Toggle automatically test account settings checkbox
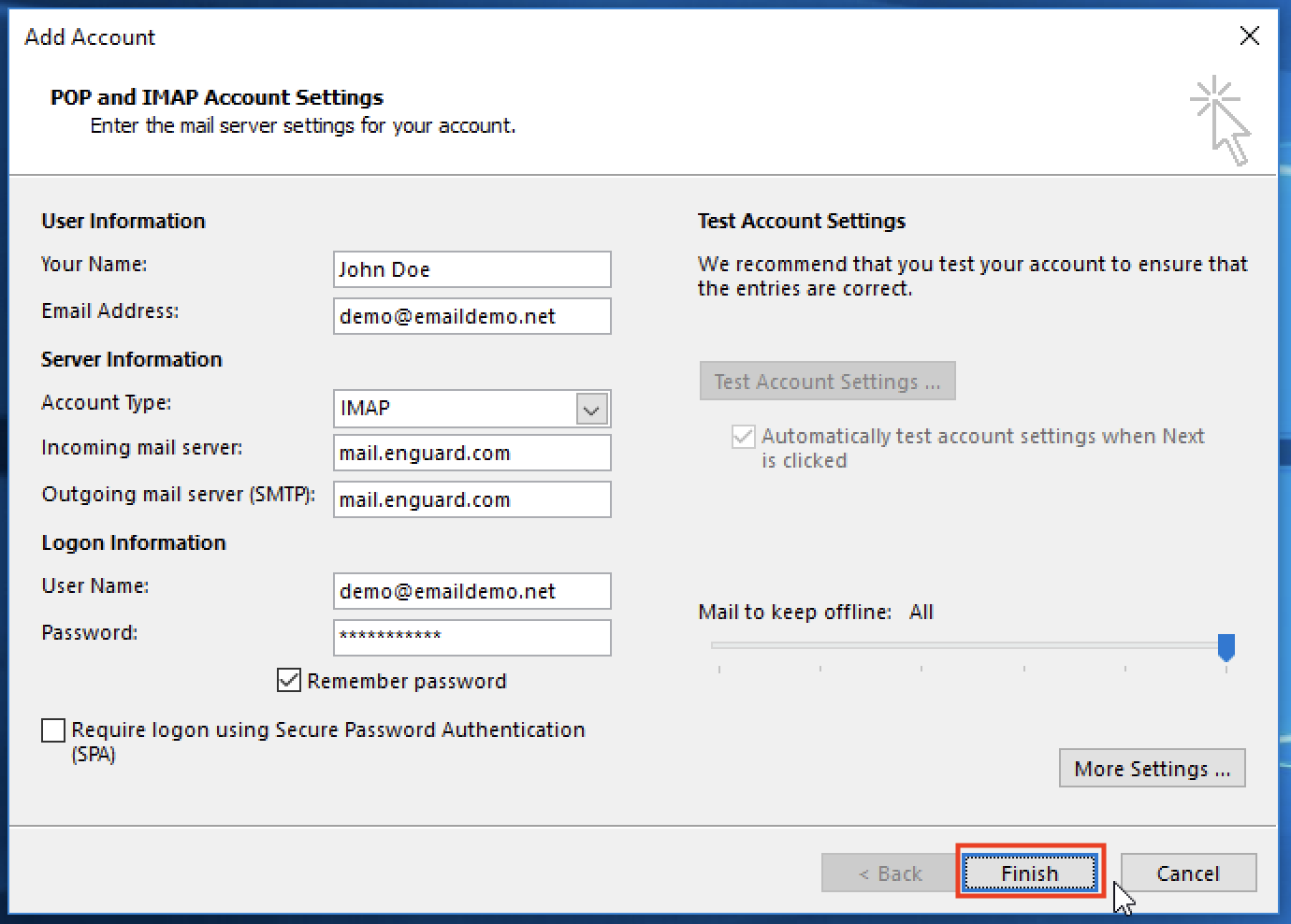Screen dimensions: 1291x924 tap(744, 437)
